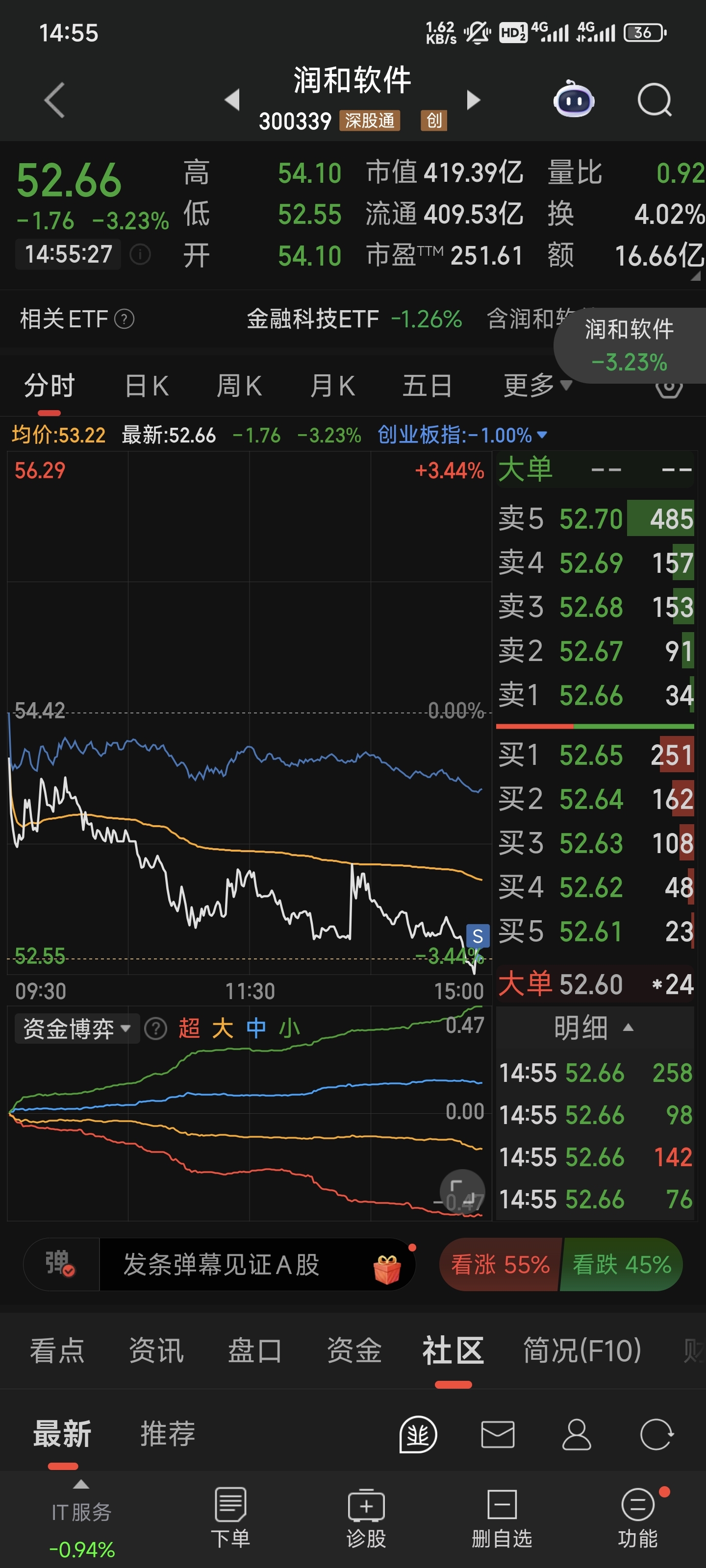Viewport: 706px width, 1568px height.
Task: Tap the 深股通 badge
Action: coord(370,121)
